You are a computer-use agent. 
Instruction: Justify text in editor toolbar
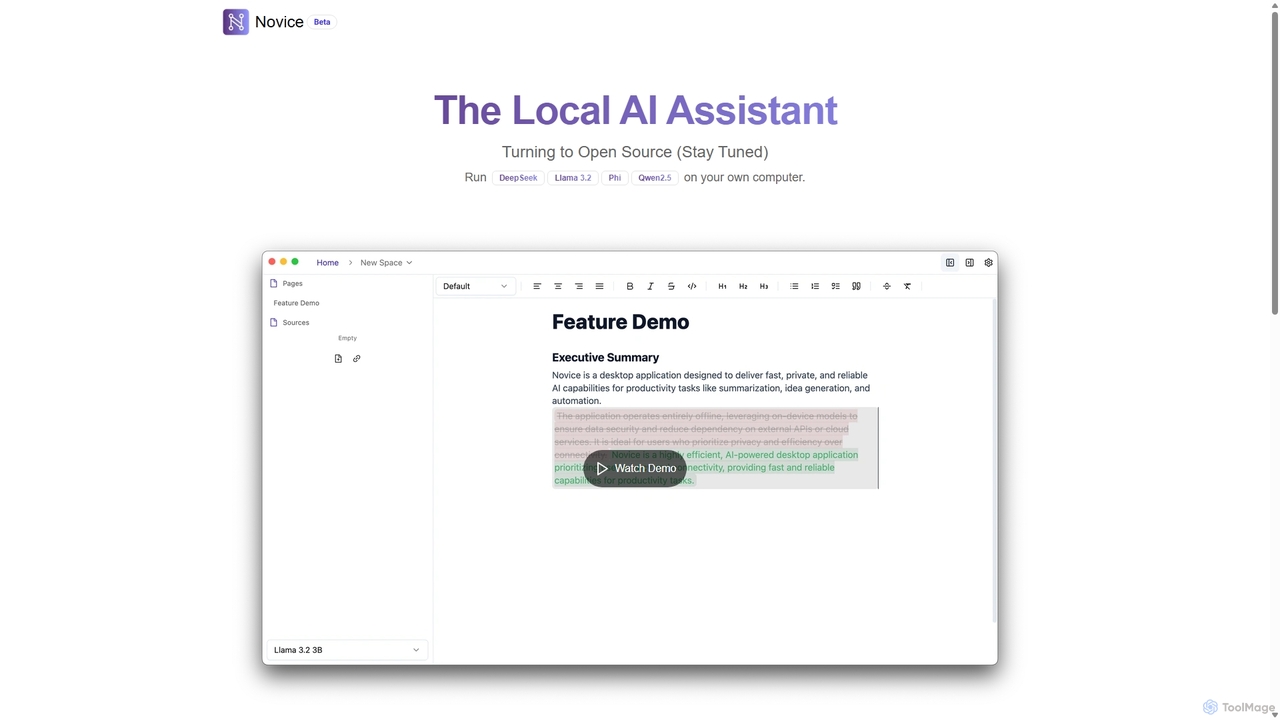point(600,286)
